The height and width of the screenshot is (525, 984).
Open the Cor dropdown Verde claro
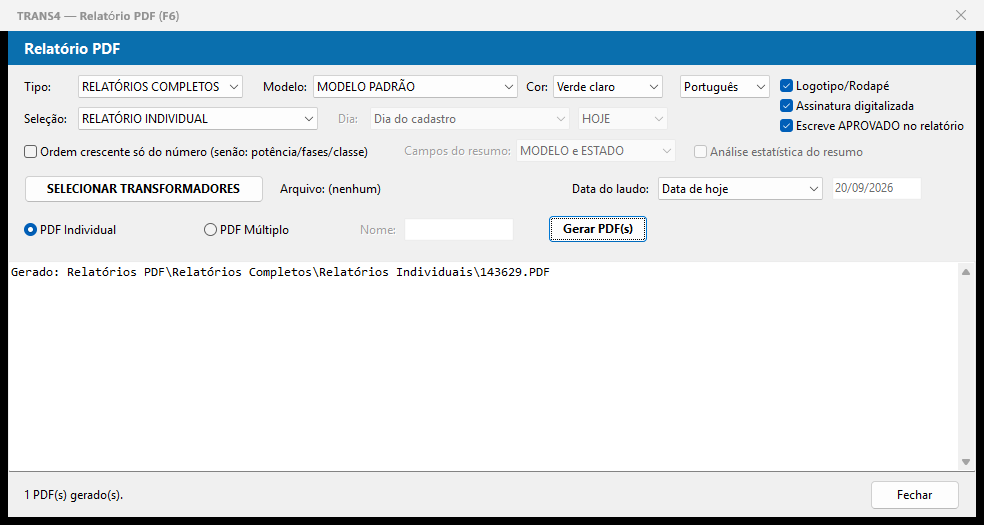point(607,87)
